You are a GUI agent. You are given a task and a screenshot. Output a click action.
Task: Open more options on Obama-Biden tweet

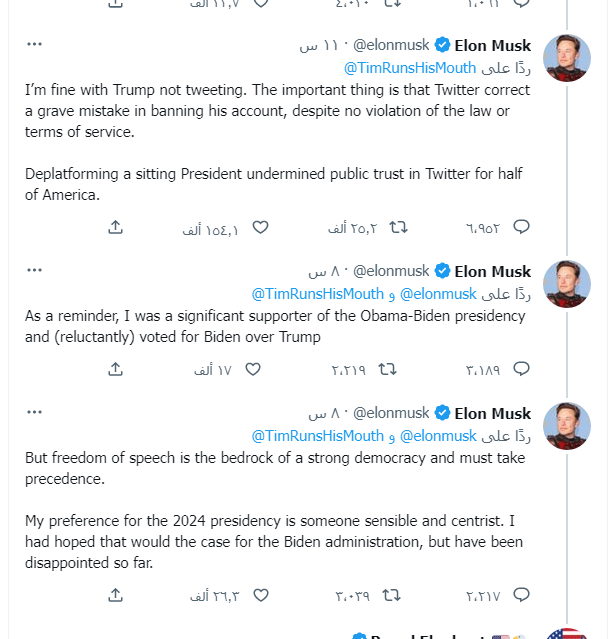point(35,271)
